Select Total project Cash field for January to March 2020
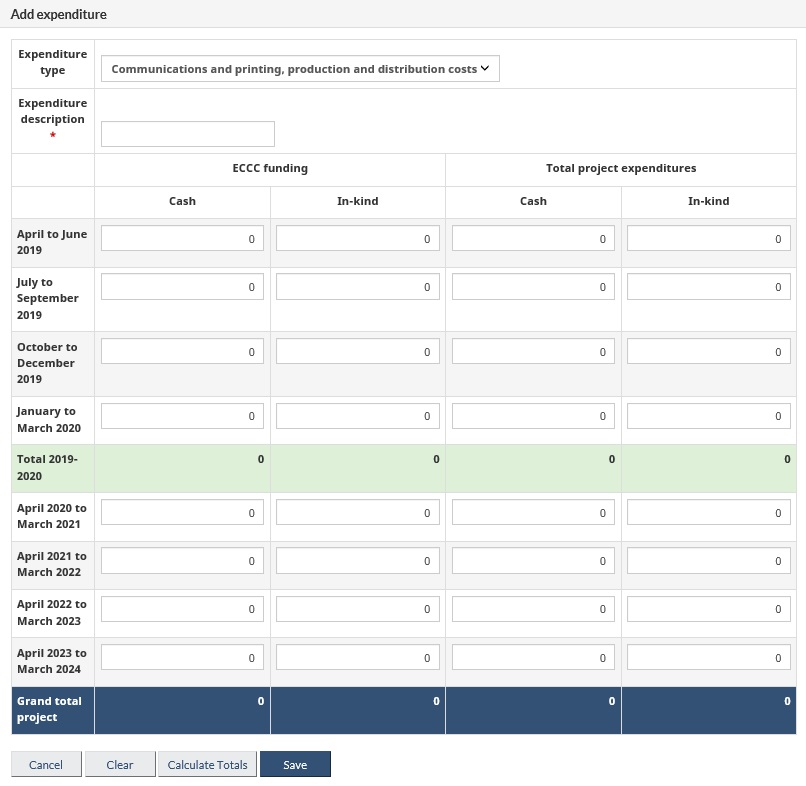The image size is (806, 786). (533, 416)
